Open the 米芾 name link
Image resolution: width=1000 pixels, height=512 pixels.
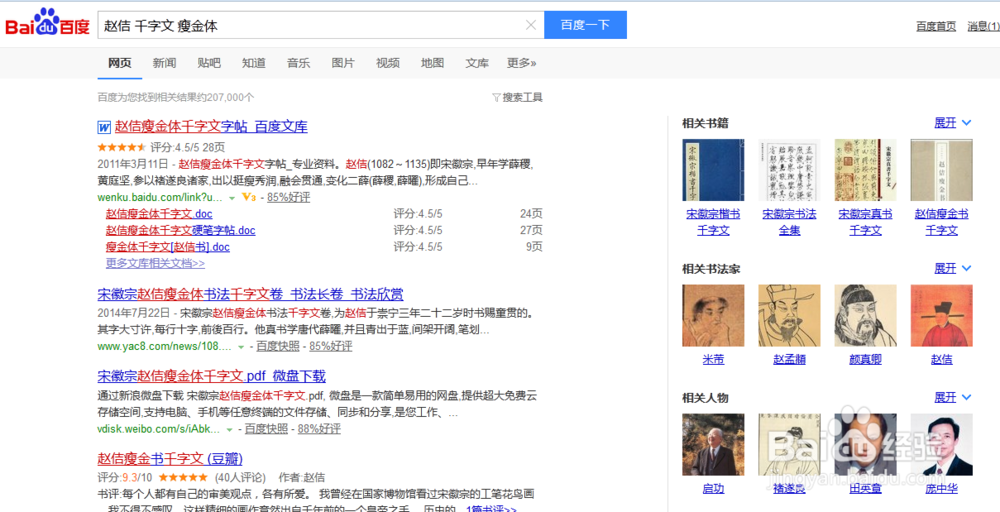pos(713,360)
